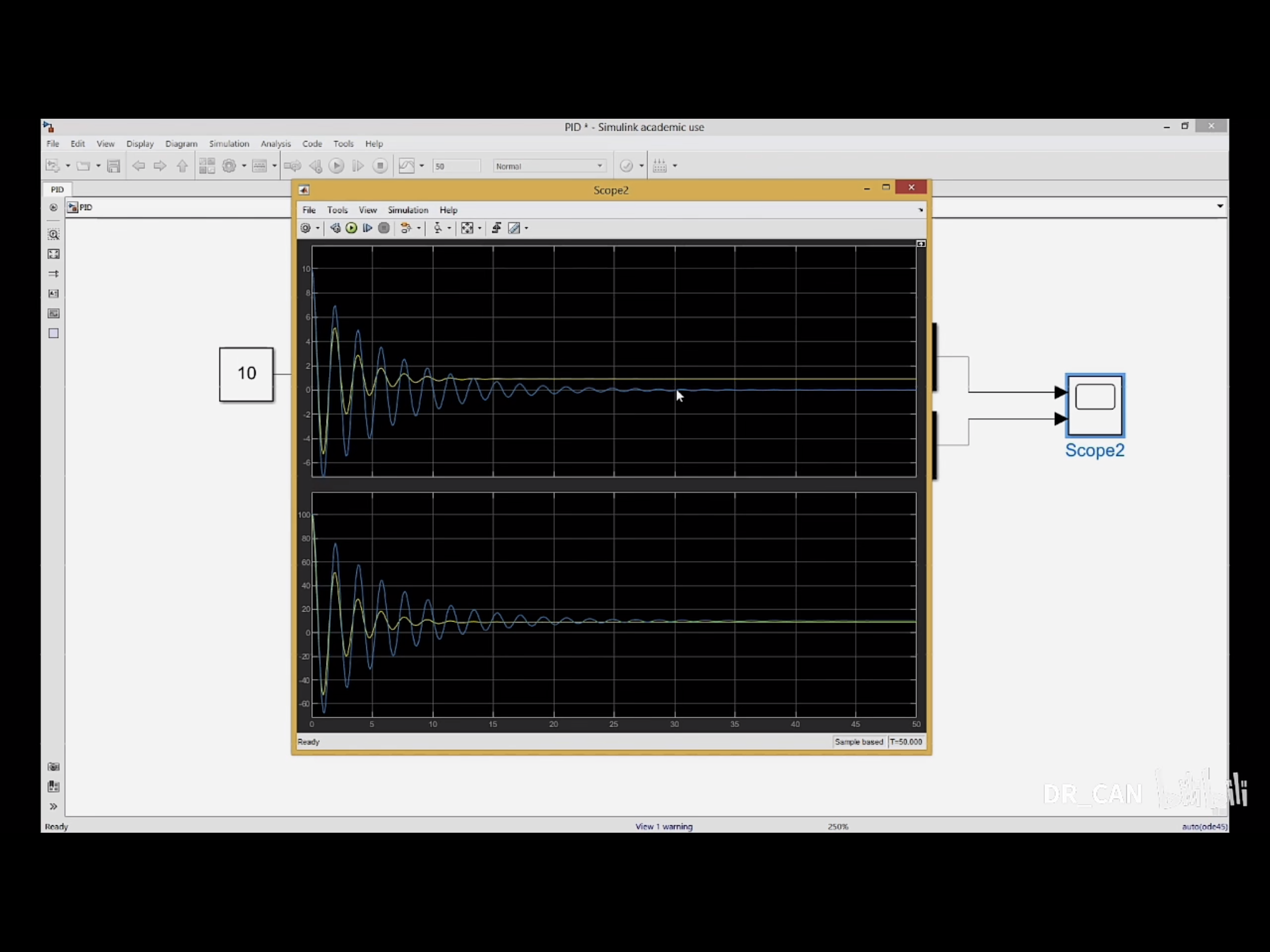Click Fit to View icon in left palette
Image resolution: width=1270 pixels, height=952 pixels.
[x=54, y=254]
